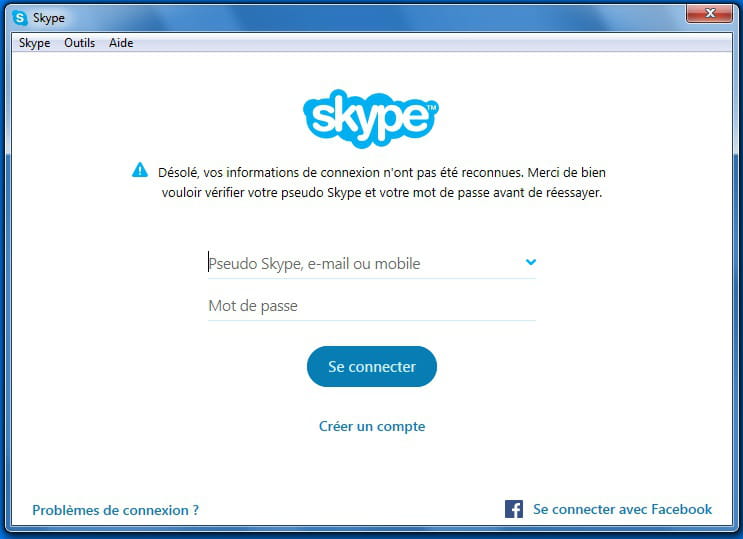Select Se connecter avec Facebook link
The image size is (743, 539).
(x=622, y=509)
